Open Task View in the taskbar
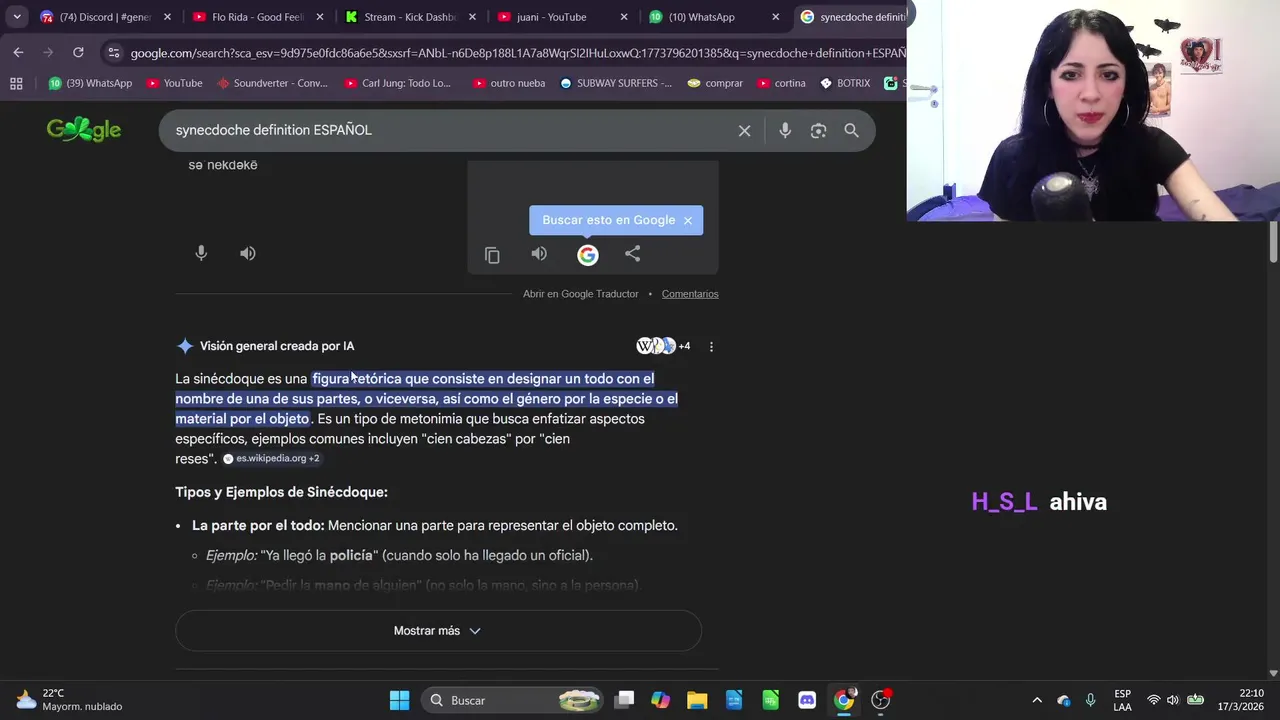 coord(624,700)
